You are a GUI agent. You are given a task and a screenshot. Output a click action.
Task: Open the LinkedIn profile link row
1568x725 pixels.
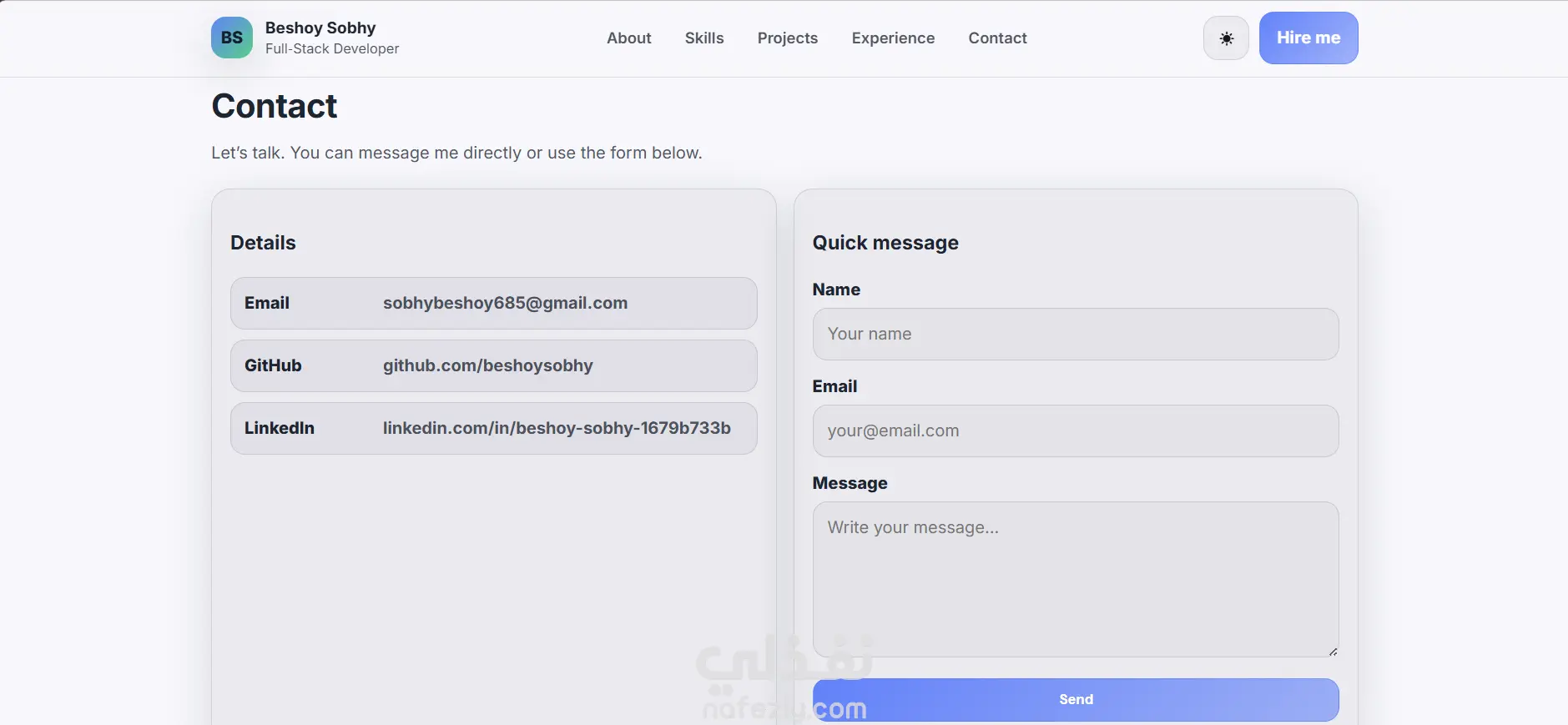pyautogui.click(x=494, y=428)
